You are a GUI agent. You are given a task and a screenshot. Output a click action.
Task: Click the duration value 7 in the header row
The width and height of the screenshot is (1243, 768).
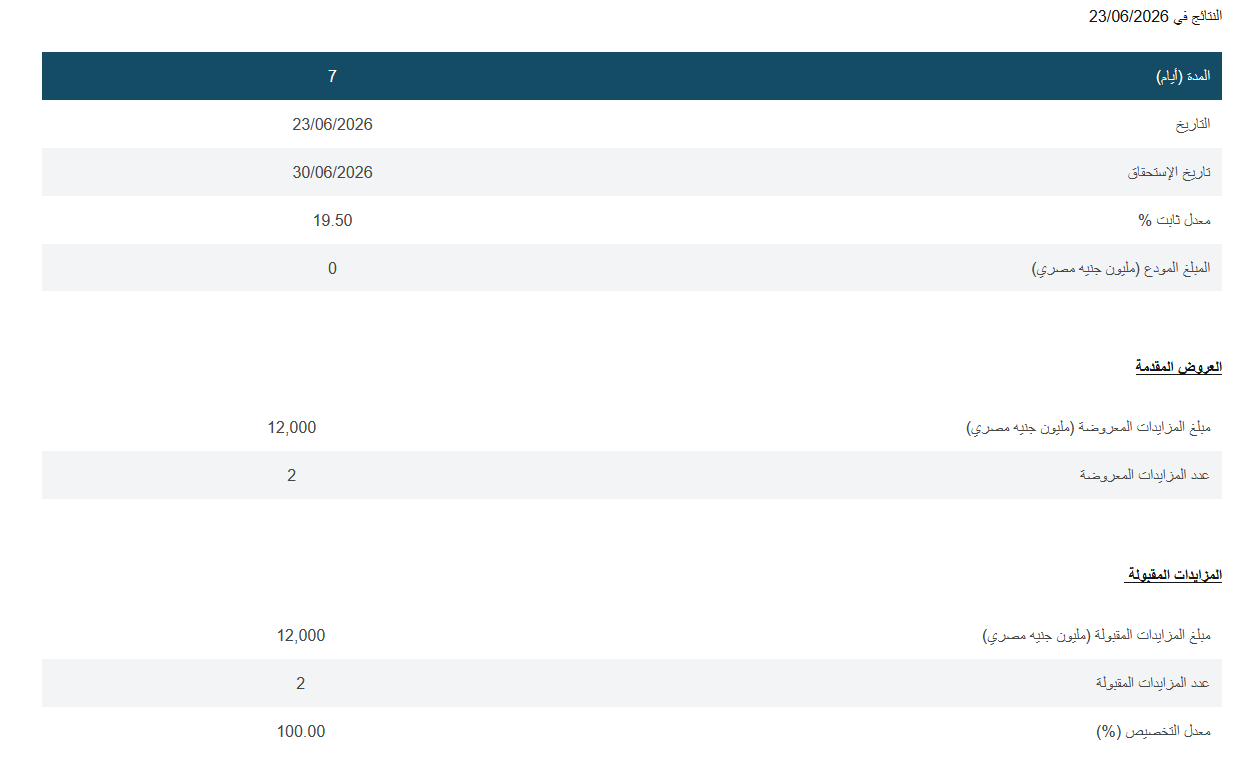[332, 76]
